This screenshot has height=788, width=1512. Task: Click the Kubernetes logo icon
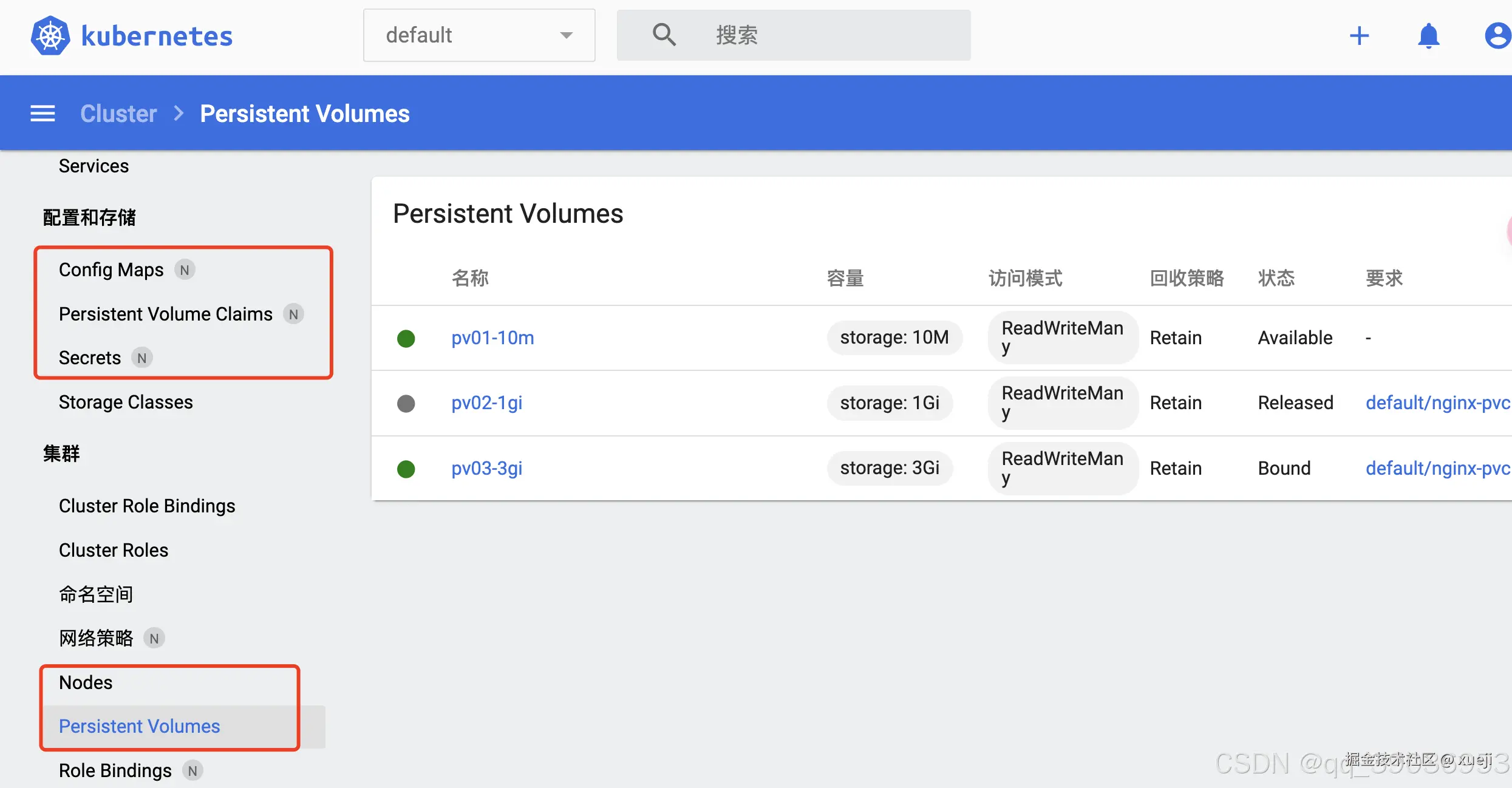50,36
